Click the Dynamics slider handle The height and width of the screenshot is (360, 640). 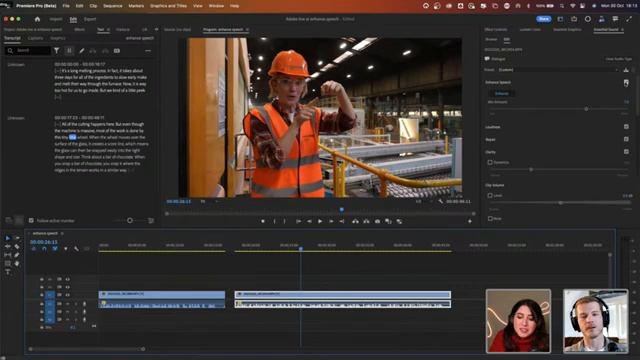pyautogui.click(x=531, y=169)
